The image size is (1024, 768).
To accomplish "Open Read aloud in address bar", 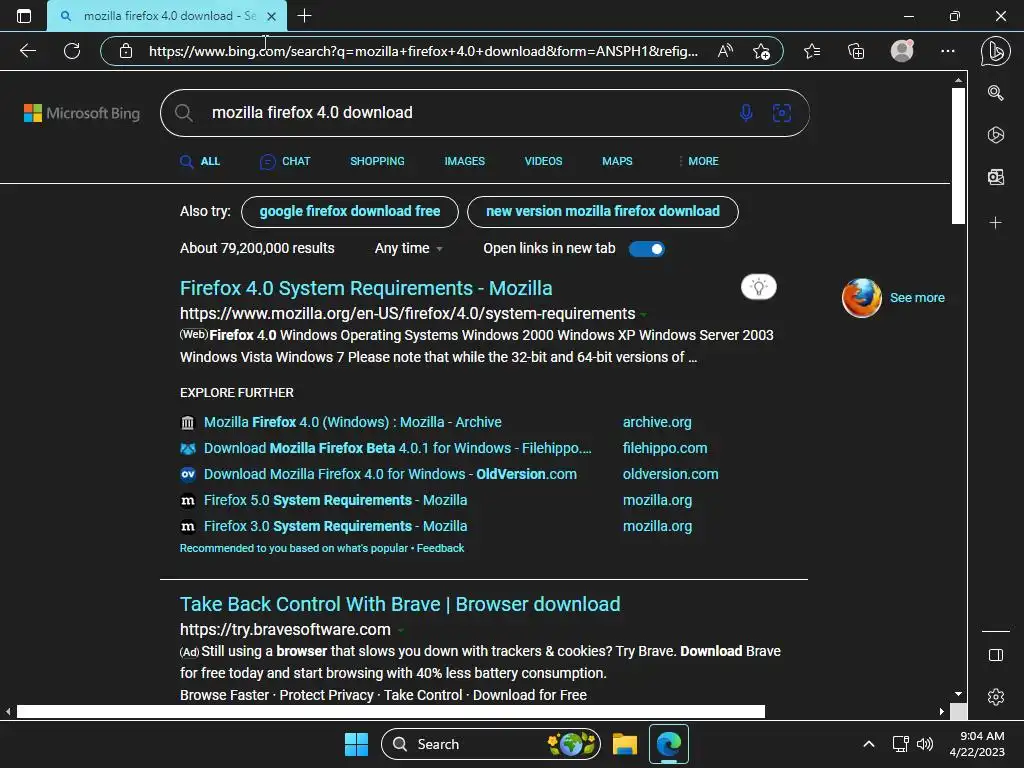I will click(x=726, y=51).
